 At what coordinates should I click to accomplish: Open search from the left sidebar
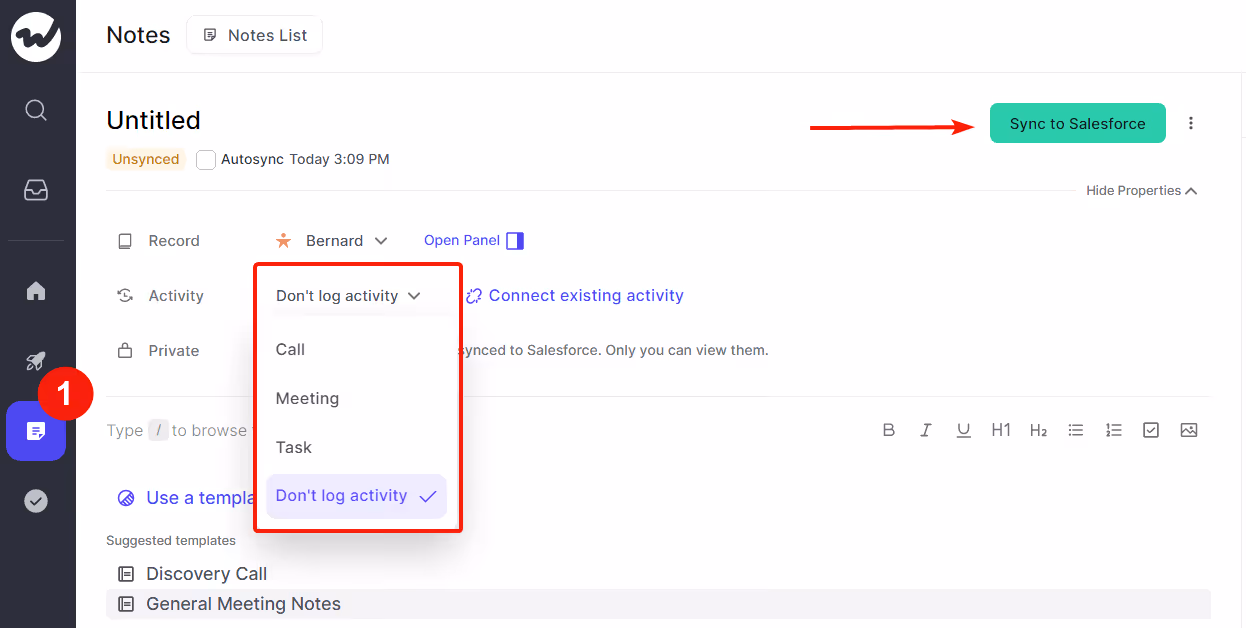(36, 110)
